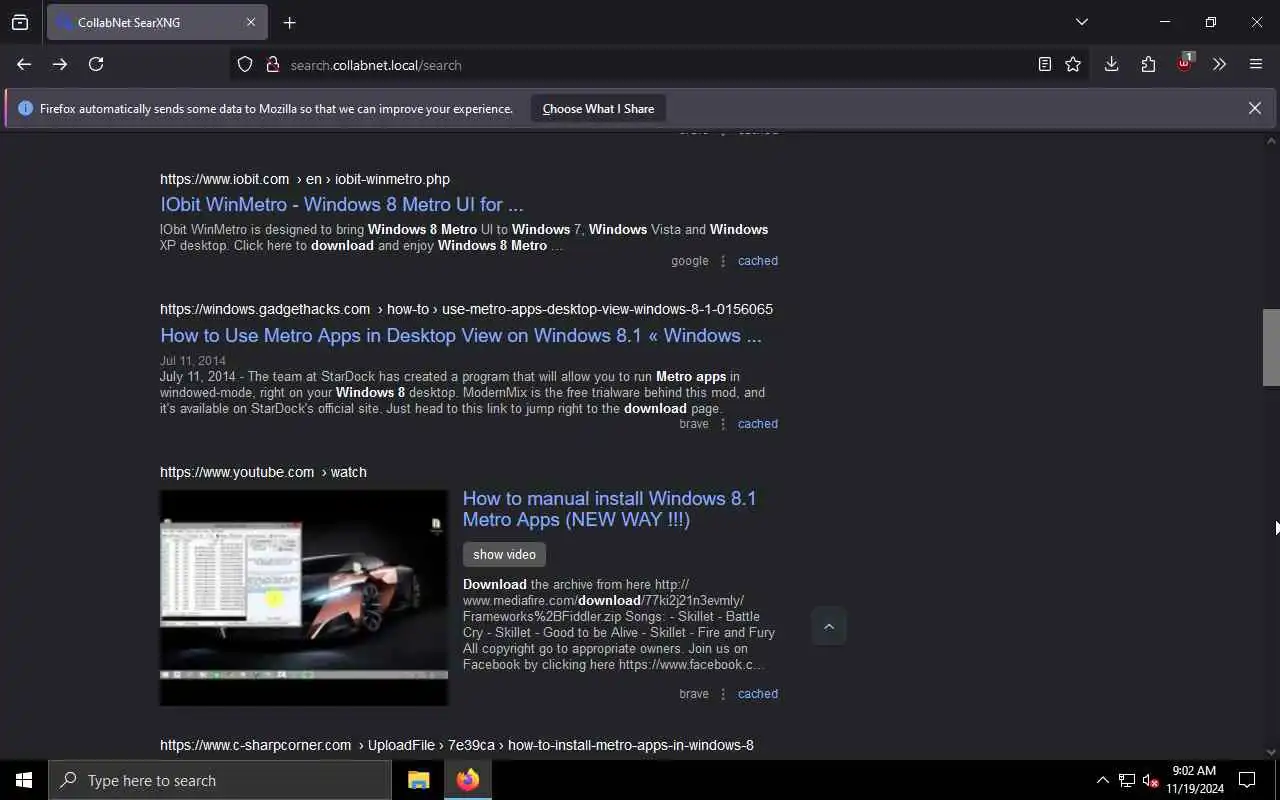This screenshot has height=800, width=1280.
Task: Toggle Reader View icon
Action: pos(1044,64)
